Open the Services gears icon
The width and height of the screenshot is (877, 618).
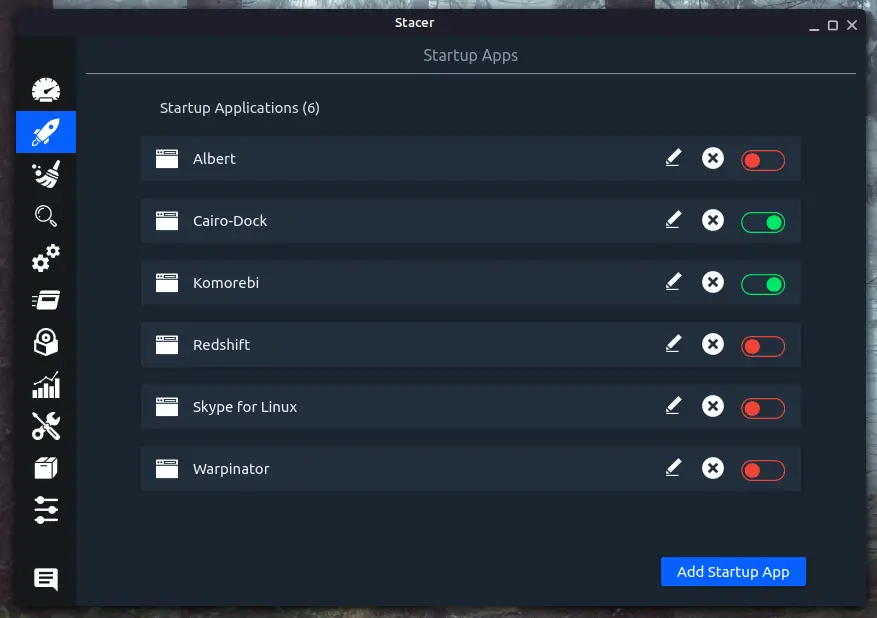(x=46, y=258)
